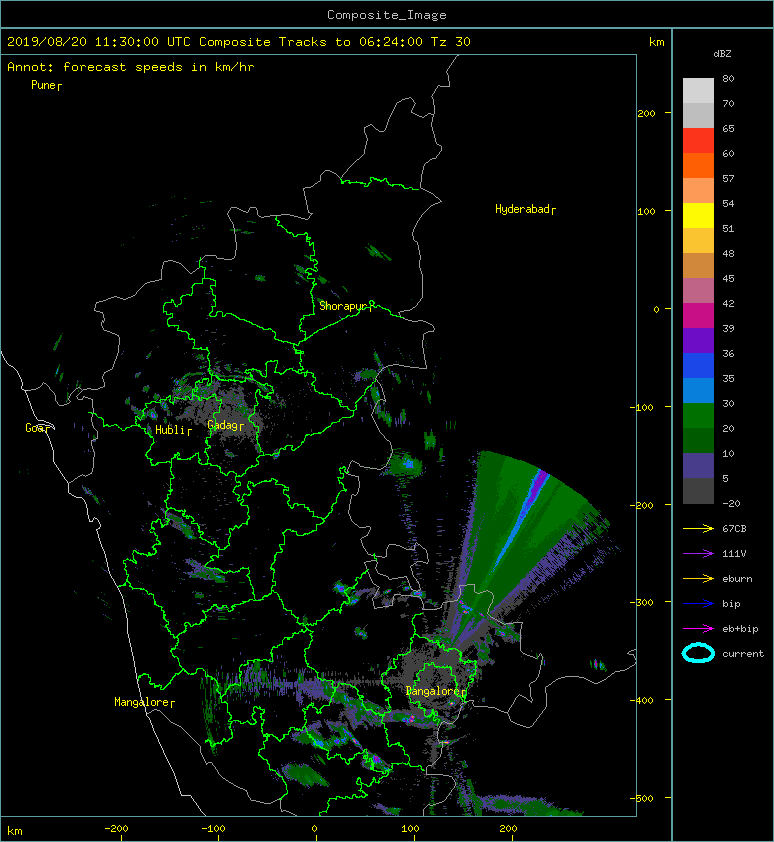Click the 'eb+bip' legend label
774x842 pixels.
[x=740, y=629]
